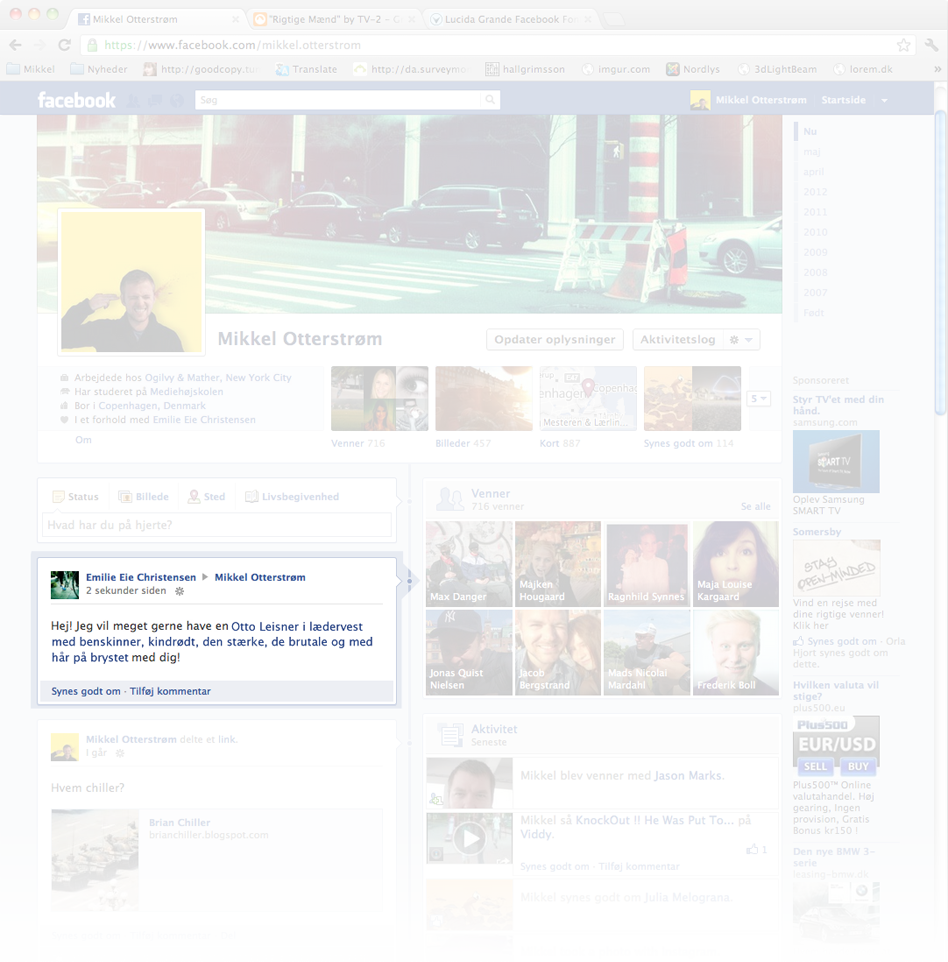Open Frederik Boll friend photo
The height and width of the screenshot is (962, 948).
point(736,653)
